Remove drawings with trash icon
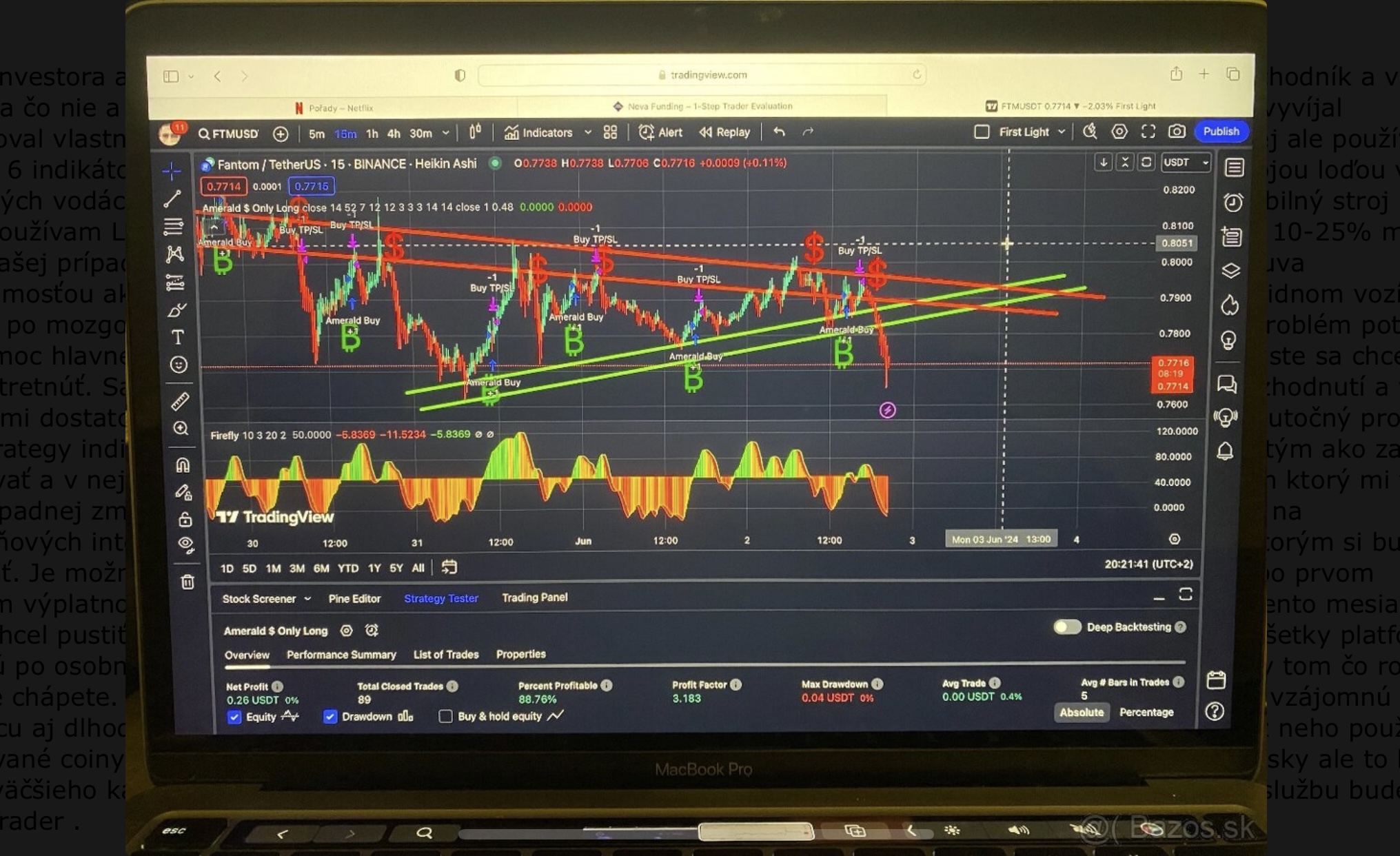1400x856 pixels. pos(187,582)
